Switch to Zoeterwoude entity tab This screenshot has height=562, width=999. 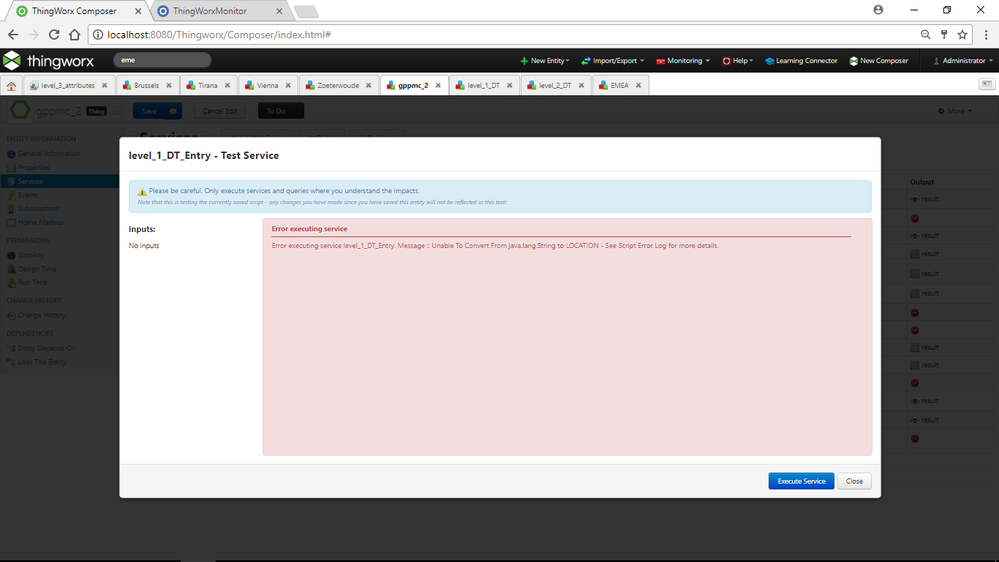(333, 85)
